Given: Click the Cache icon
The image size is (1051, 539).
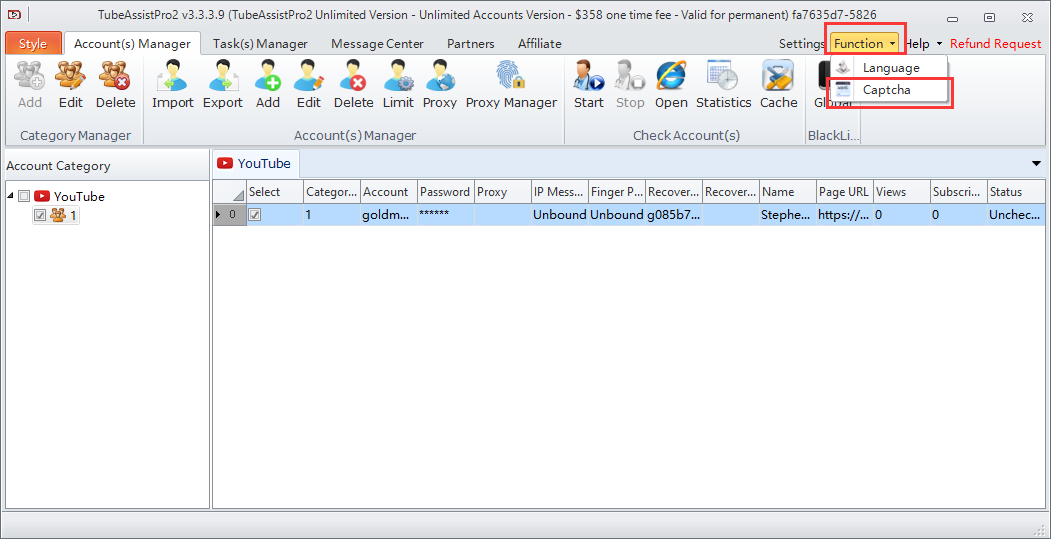Looking at the screenshot, I should point(778,84).
